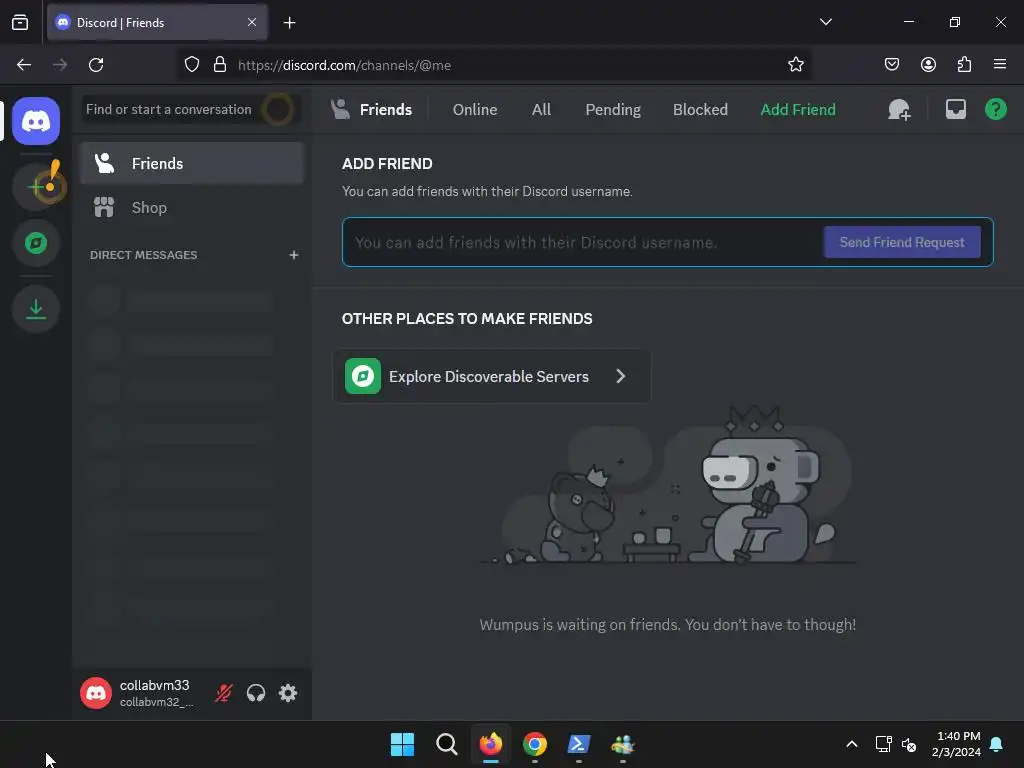Open the Pending requests tab

coord(613,110)
